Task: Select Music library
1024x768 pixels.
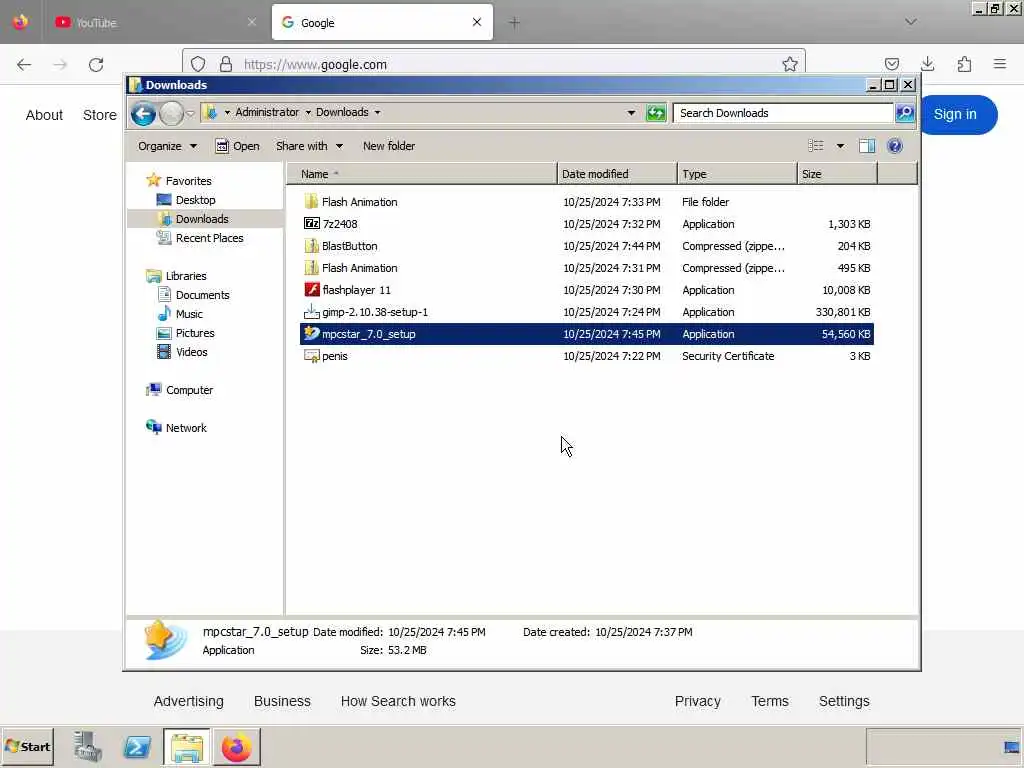Action: pyautogui.click(x=180, y=313)
